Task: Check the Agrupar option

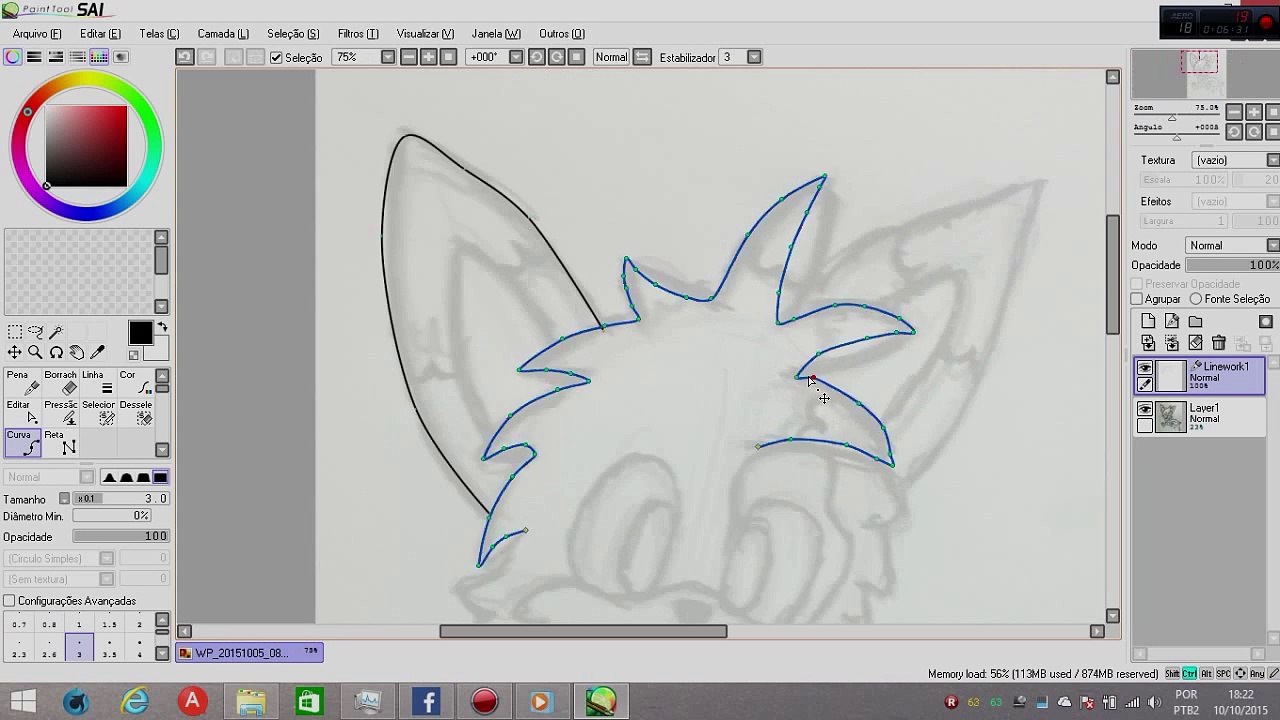Action: pos(1137,299)
